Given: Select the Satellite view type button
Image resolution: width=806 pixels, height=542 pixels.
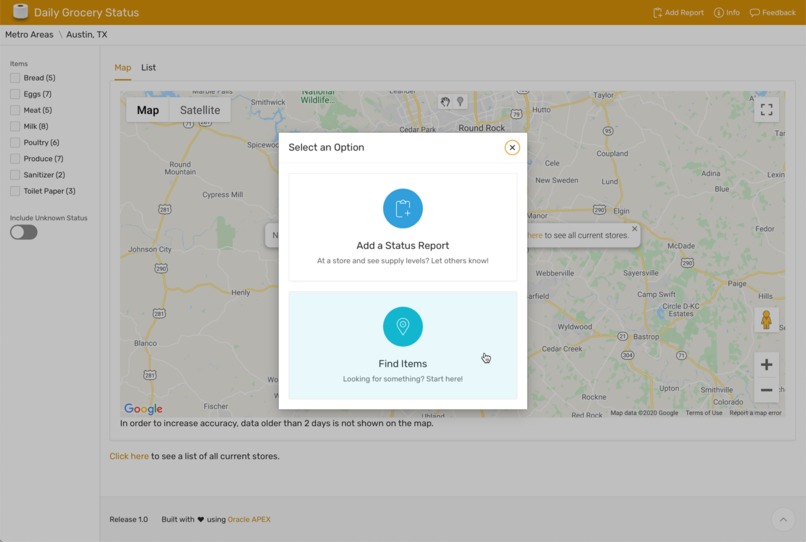Looking at the screenshot, I should (x=200, y=110).
